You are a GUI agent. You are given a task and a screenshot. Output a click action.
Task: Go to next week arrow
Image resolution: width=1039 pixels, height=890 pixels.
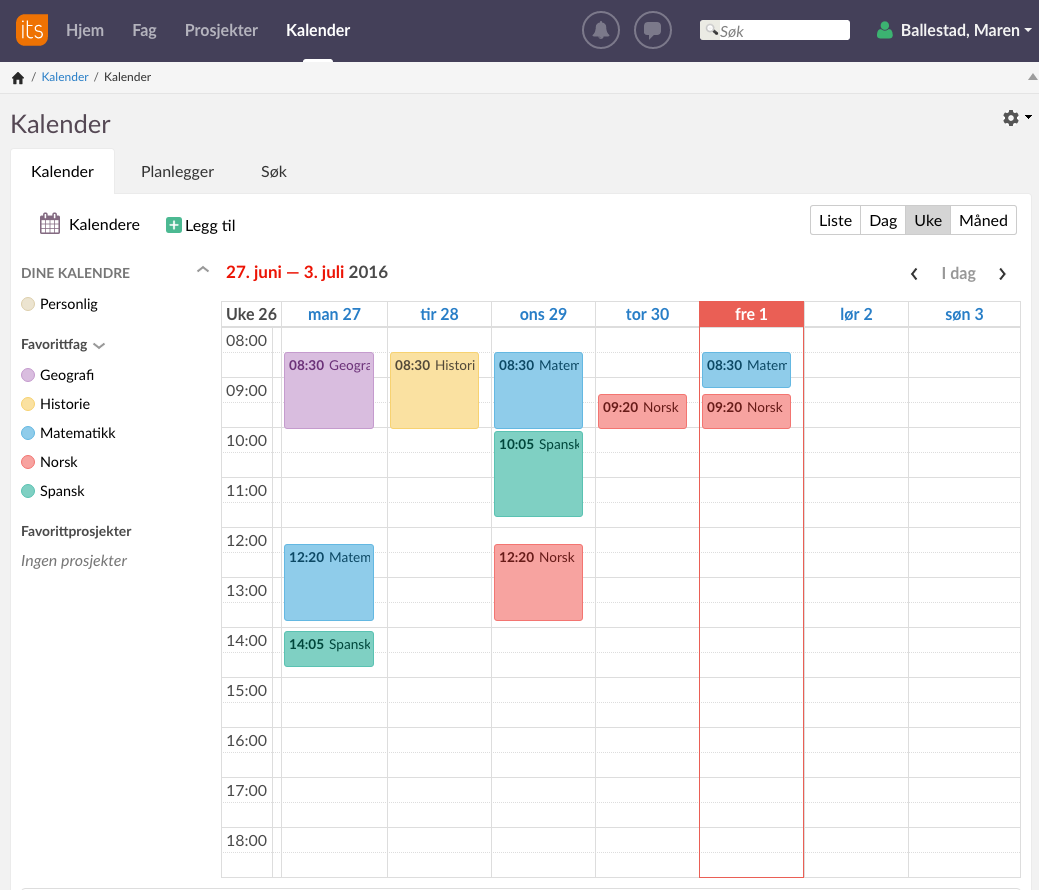[1003, 274]
